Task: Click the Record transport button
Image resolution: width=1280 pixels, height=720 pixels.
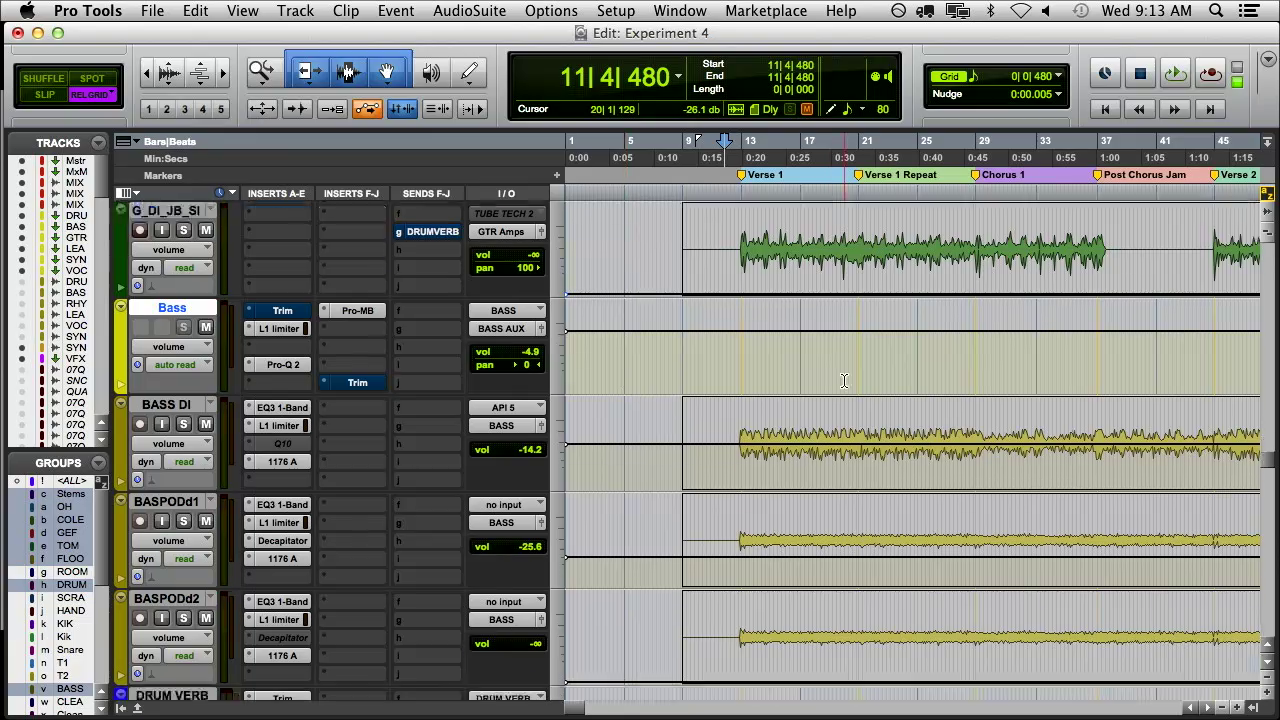Action: tap(1210, 73)
